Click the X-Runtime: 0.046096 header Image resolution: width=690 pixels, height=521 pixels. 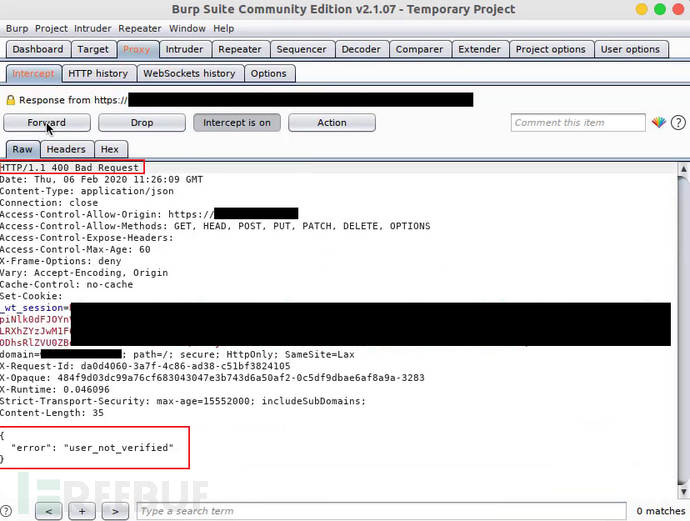[x=55, y=389]
